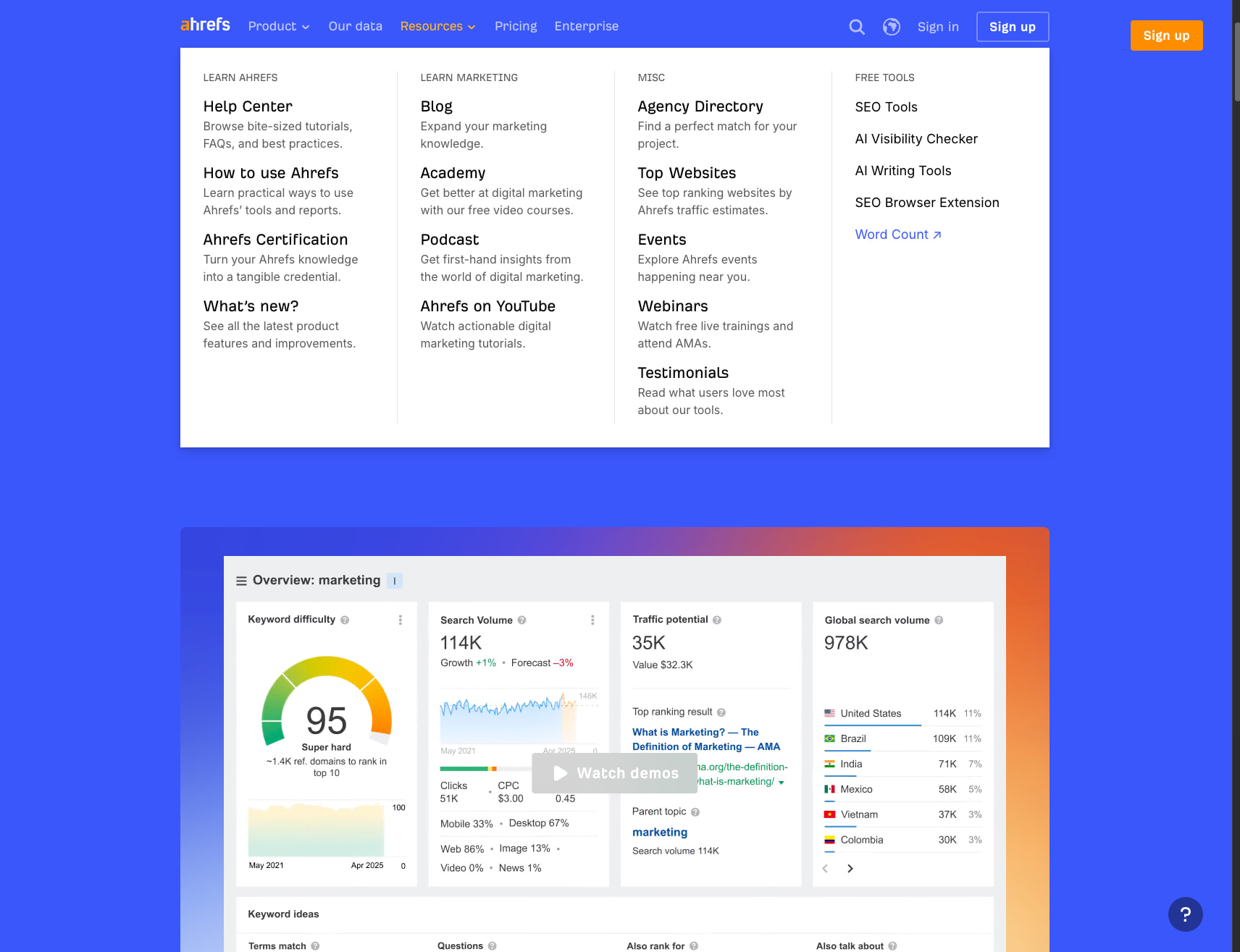Click Top ranking result info icon
Viewport: 1240px width, 952px height.
721,712
